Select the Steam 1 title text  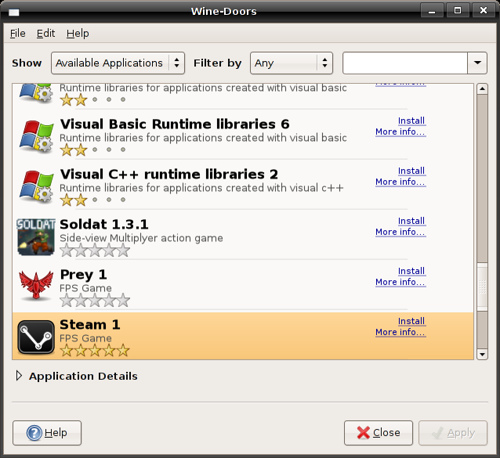pos(90,325)
